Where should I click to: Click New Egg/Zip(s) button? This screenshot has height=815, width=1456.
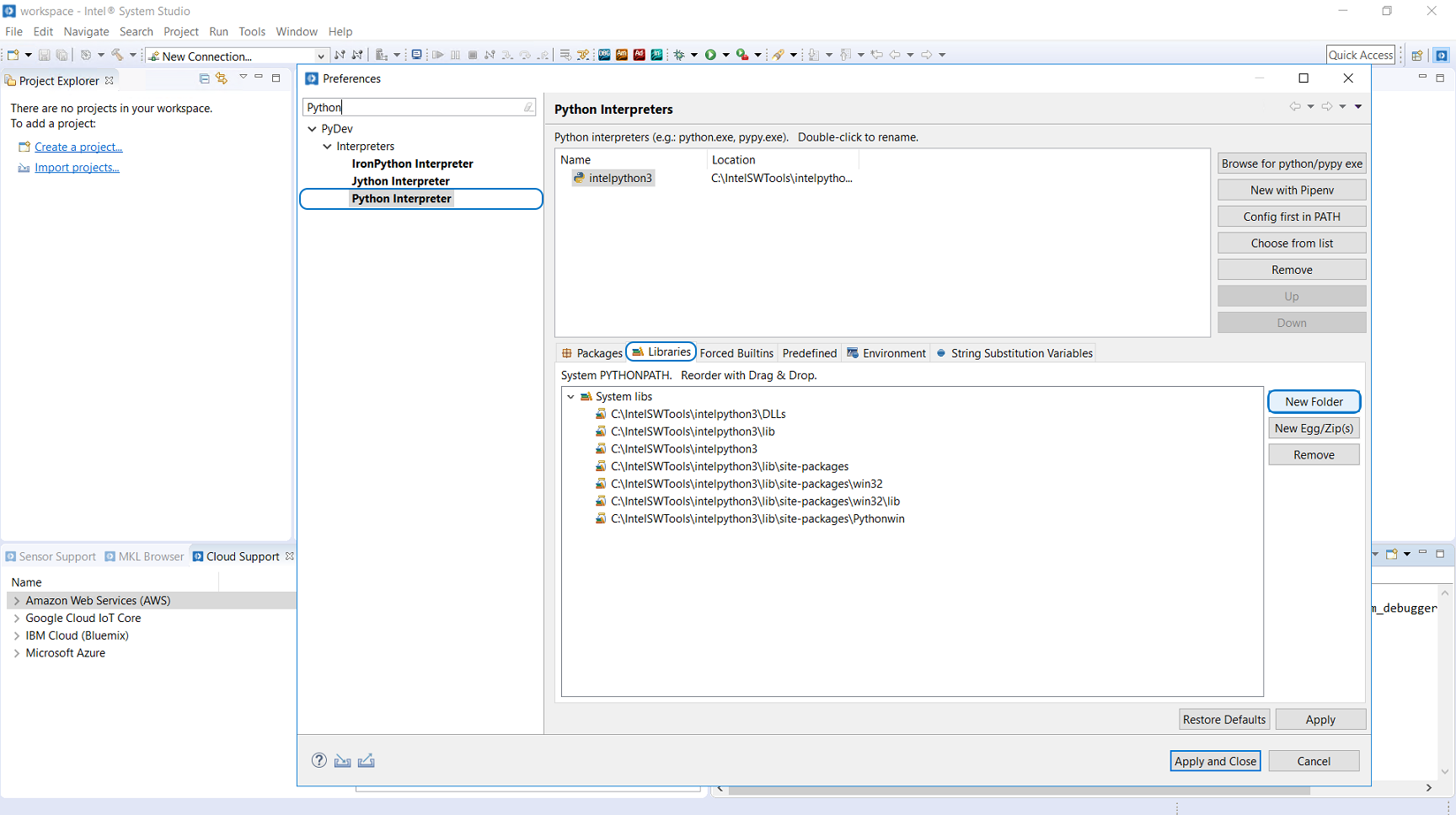[x=1314, y=428]
